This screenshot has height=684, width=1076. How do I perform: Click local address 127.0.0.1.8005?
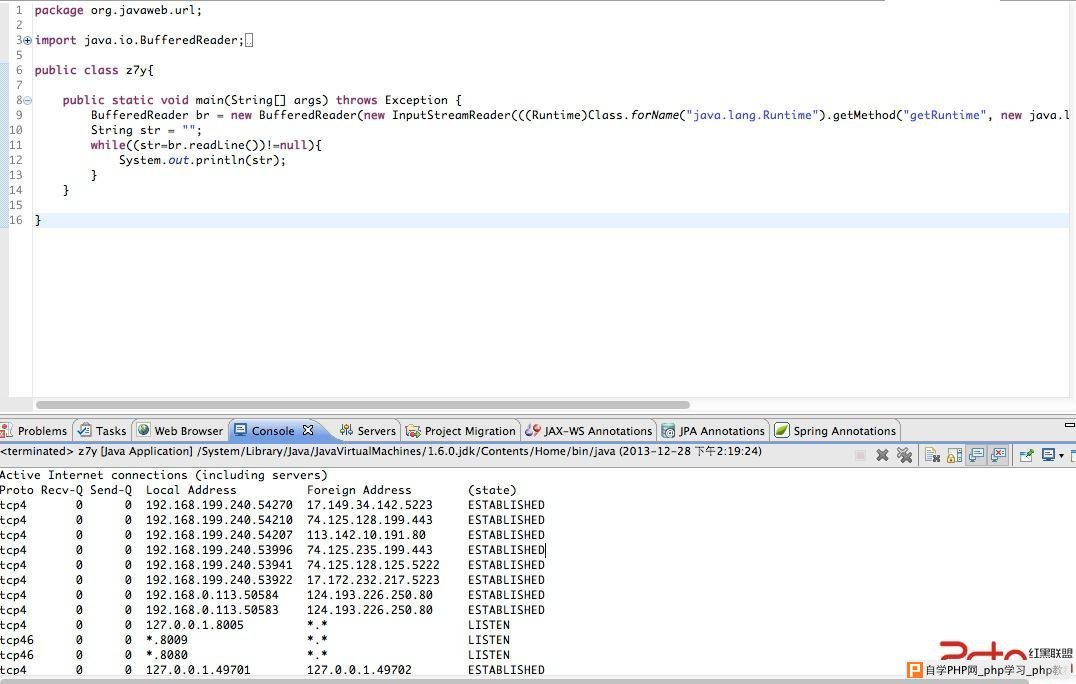(x=195, y=626)
